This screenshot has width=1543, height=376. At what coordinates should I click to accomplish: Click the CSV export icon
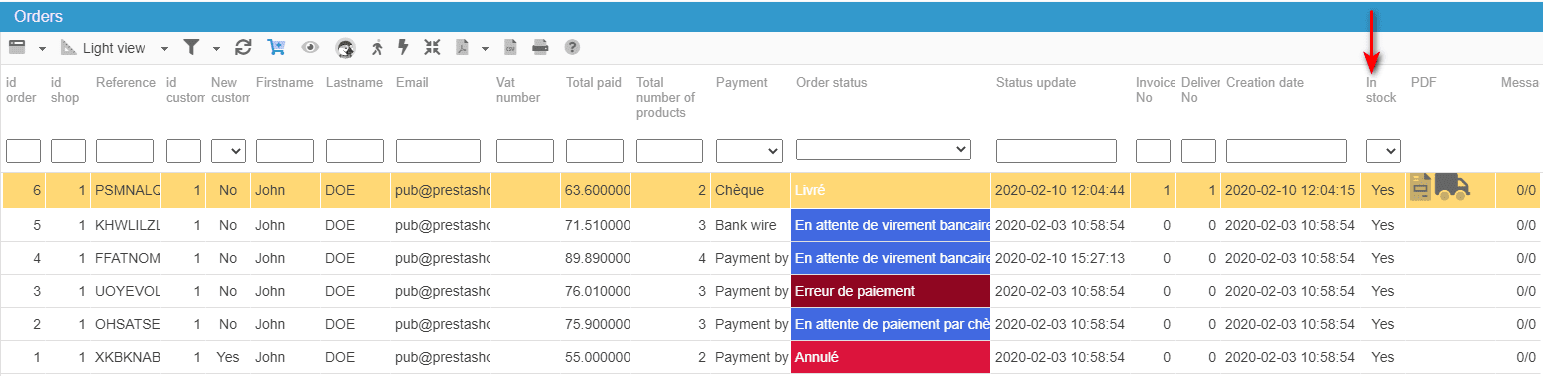510,47
